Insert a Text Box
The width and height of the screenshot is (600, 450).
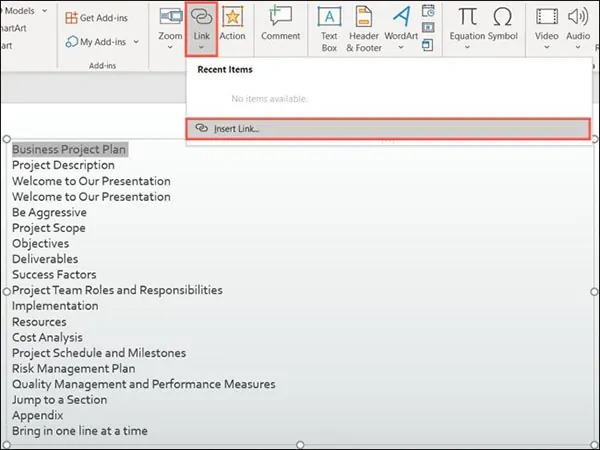(329, 29)
